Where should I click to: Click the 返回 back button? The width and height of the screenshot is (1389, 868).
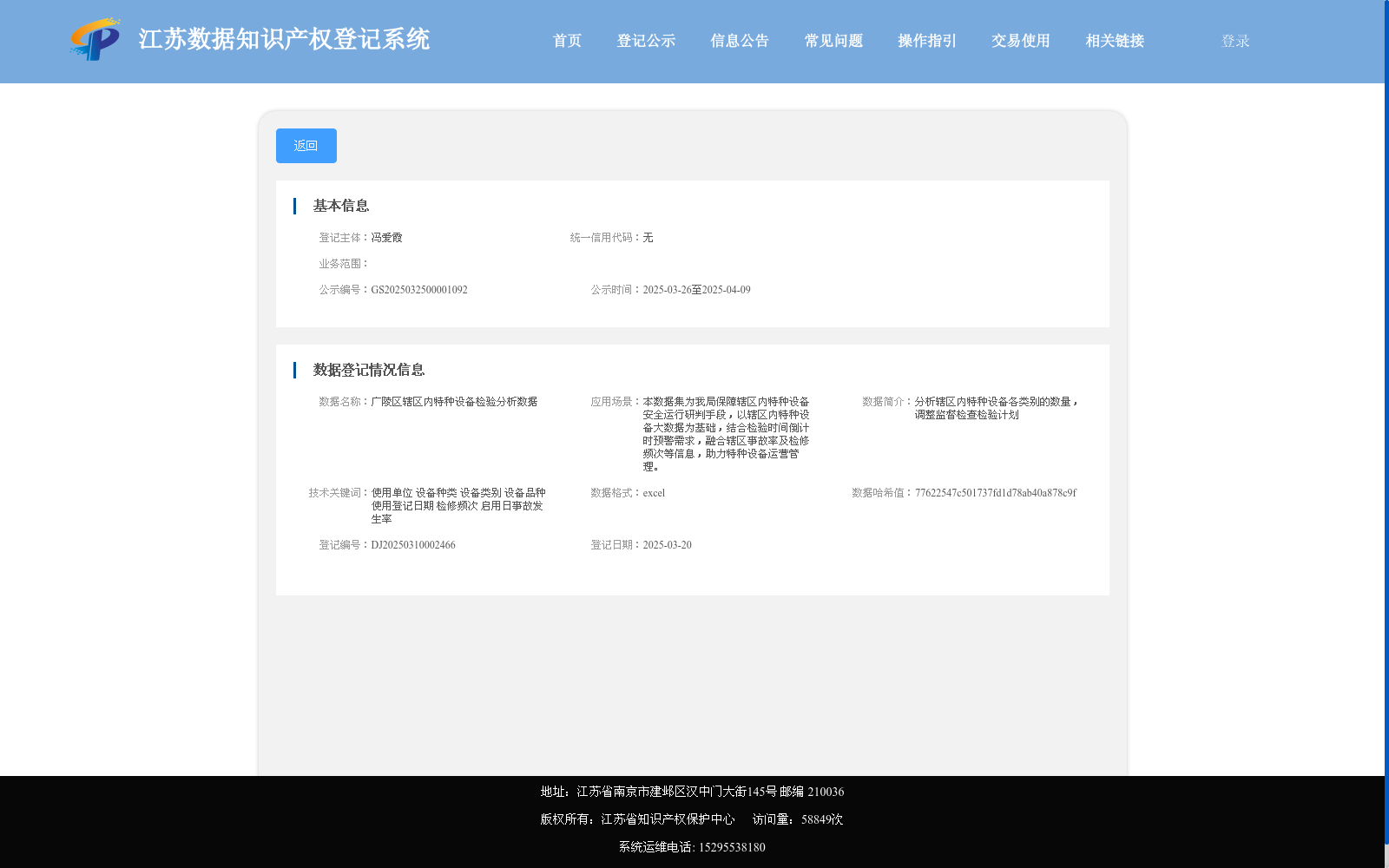(306, 146)
